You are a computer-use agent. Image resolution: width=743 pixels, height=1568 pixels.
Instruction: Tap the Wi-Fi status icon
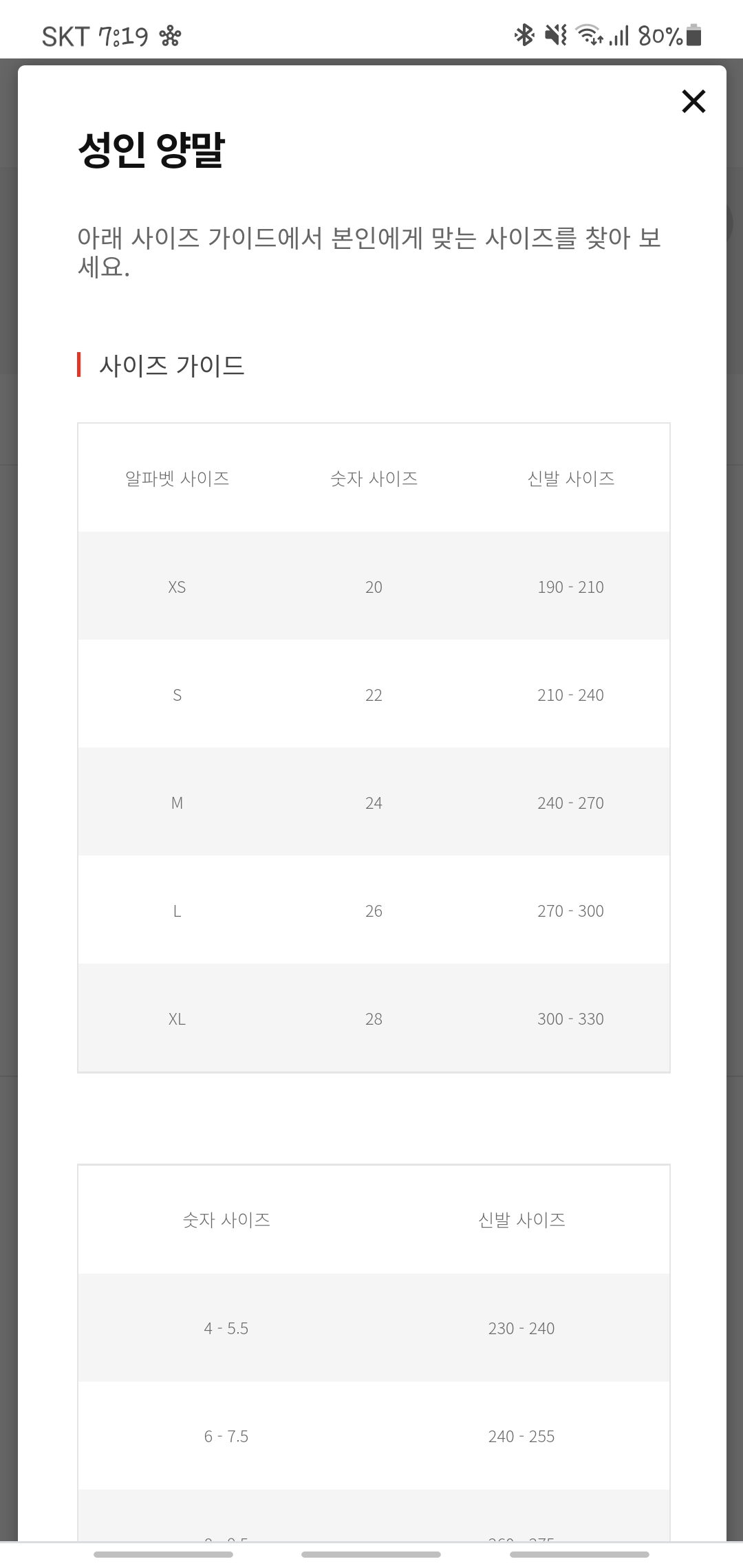click(589, 34)
